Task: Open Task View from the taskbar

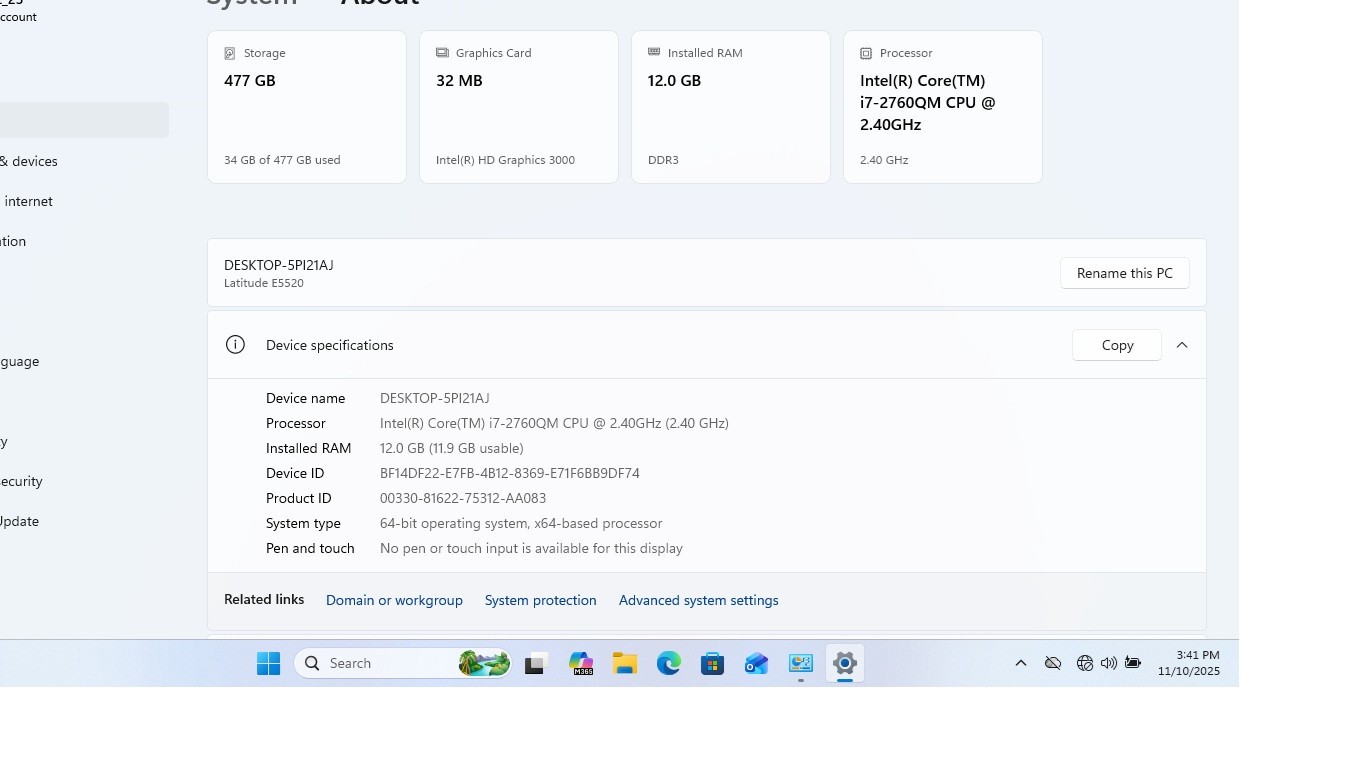Action: click(x=536, y=663)
